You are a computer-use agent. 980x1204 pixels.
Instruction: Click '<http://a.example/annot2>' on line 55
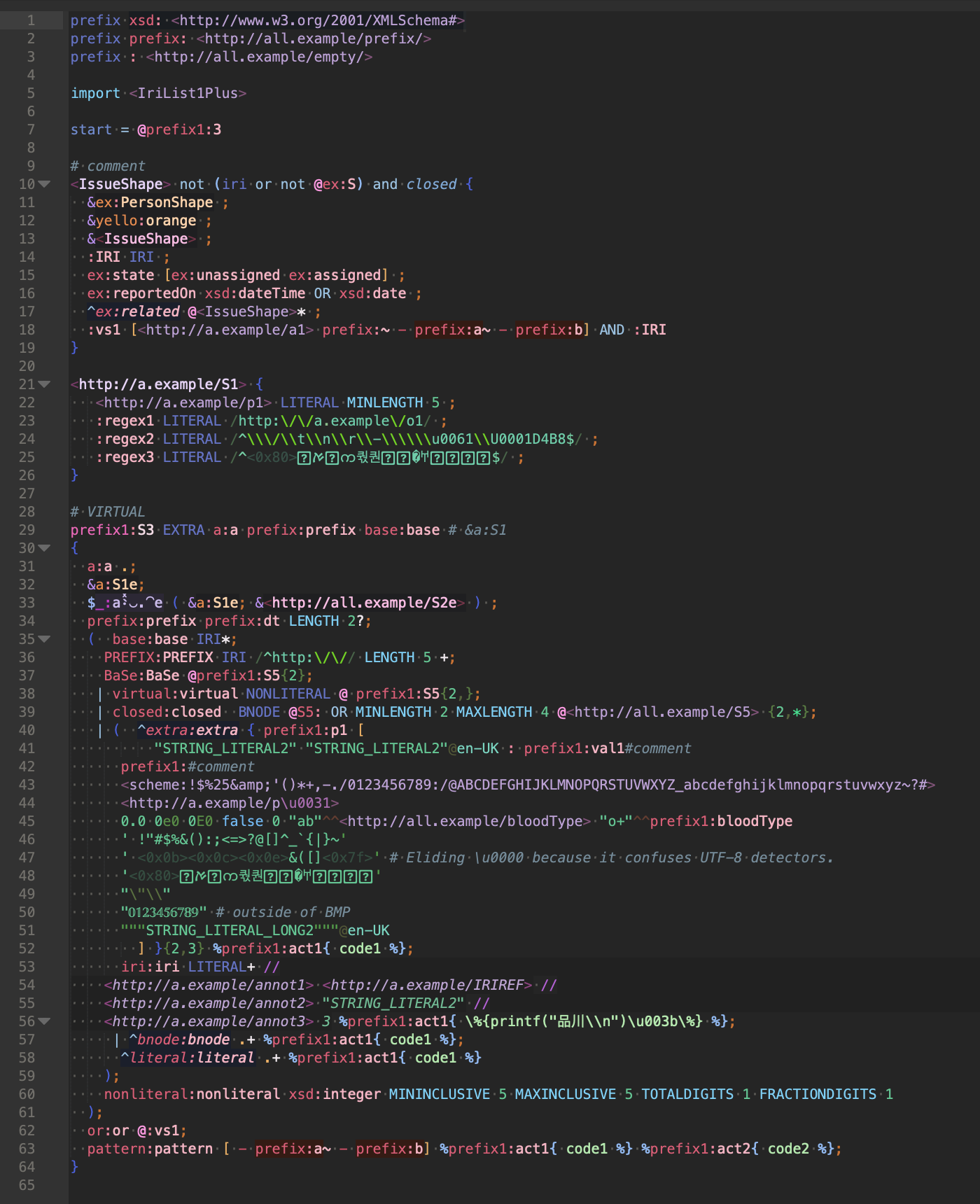(x=209, y=1003)
